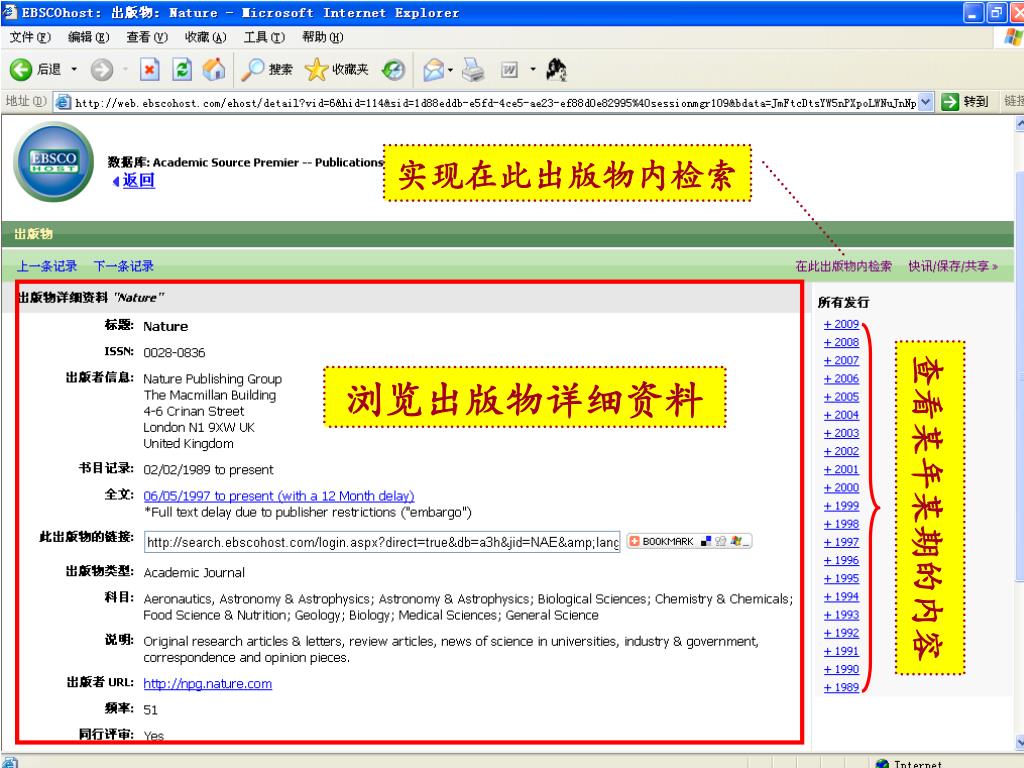
Task: Click the Home page icon
Action: pyautogui.click(x=214, y=69)
